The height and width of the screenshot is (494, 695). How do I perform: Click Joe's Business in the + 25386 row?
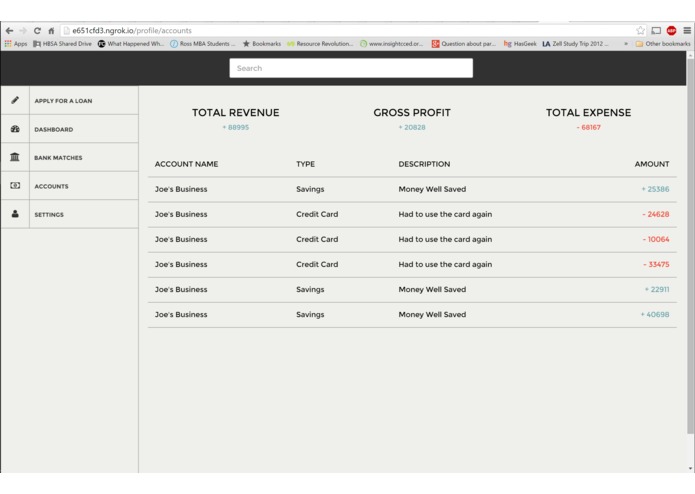pos(181,189)
